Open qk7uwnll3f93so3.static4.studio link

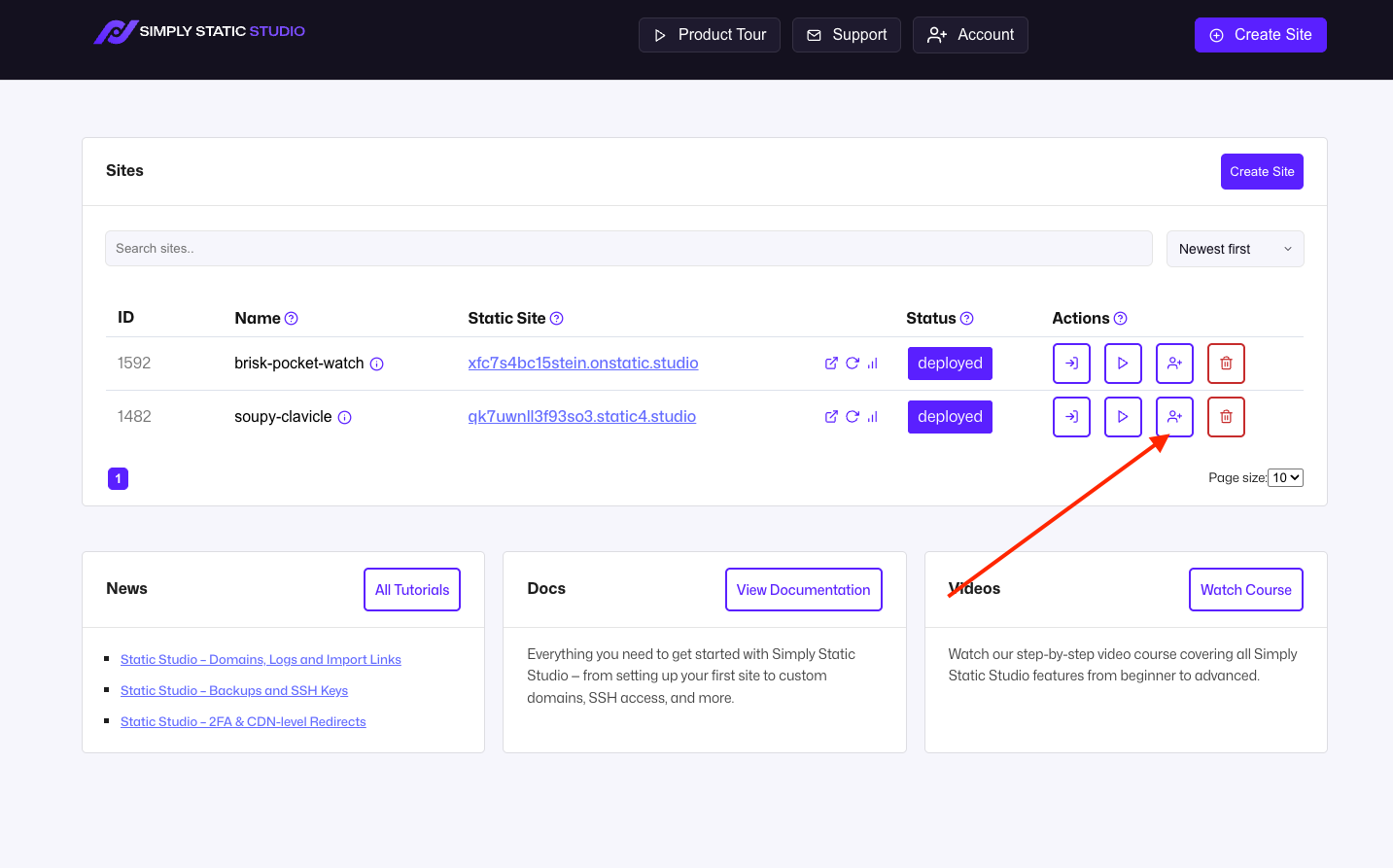pyautogui.click(x=582, y=417)
